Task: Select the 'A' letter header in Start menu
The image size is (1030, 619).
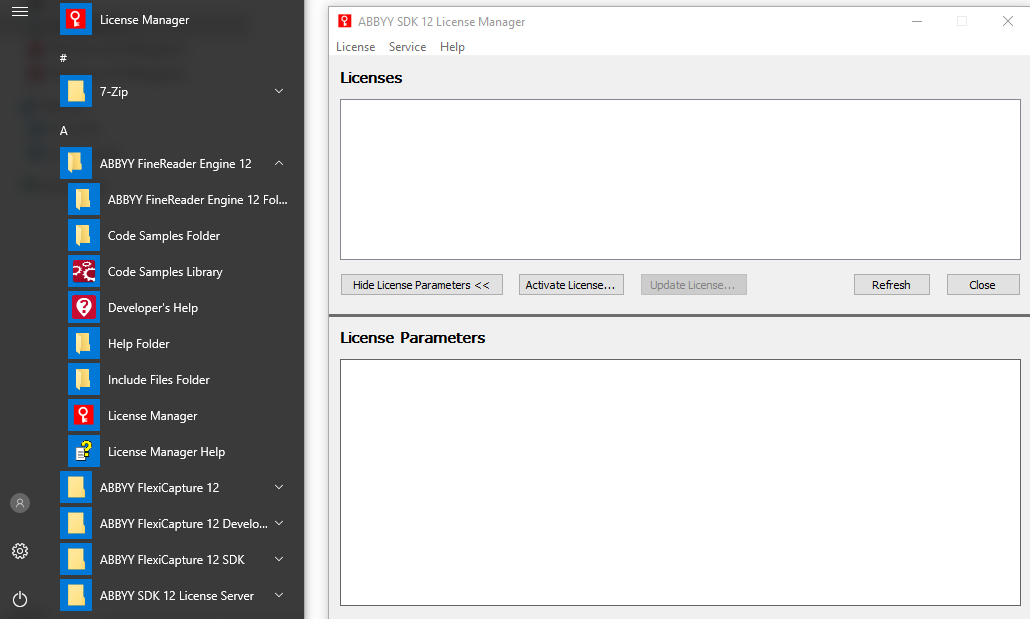Action: coord(64,130)
